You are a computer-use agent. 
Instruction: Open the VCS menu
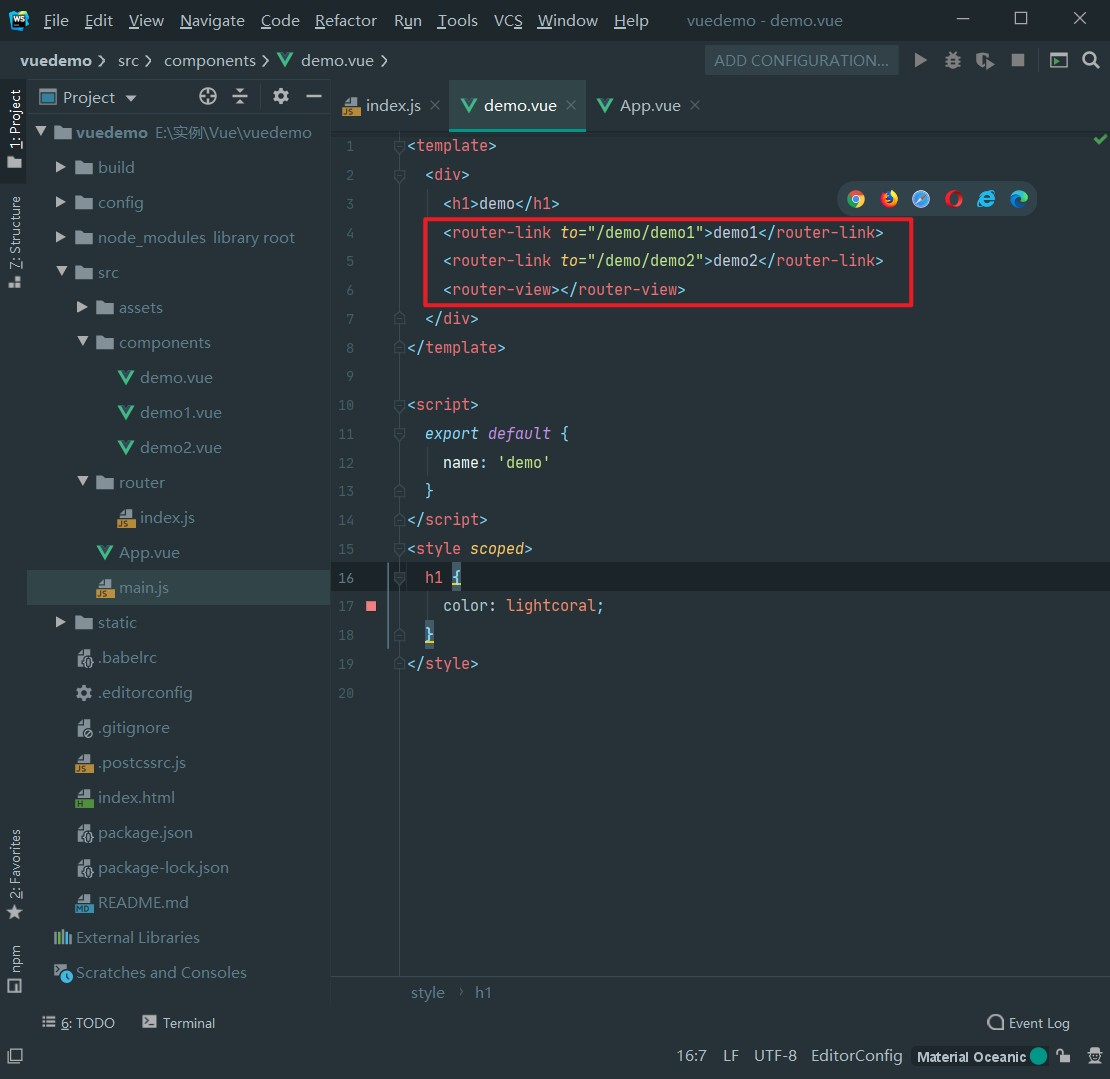(x=508, y=21)
